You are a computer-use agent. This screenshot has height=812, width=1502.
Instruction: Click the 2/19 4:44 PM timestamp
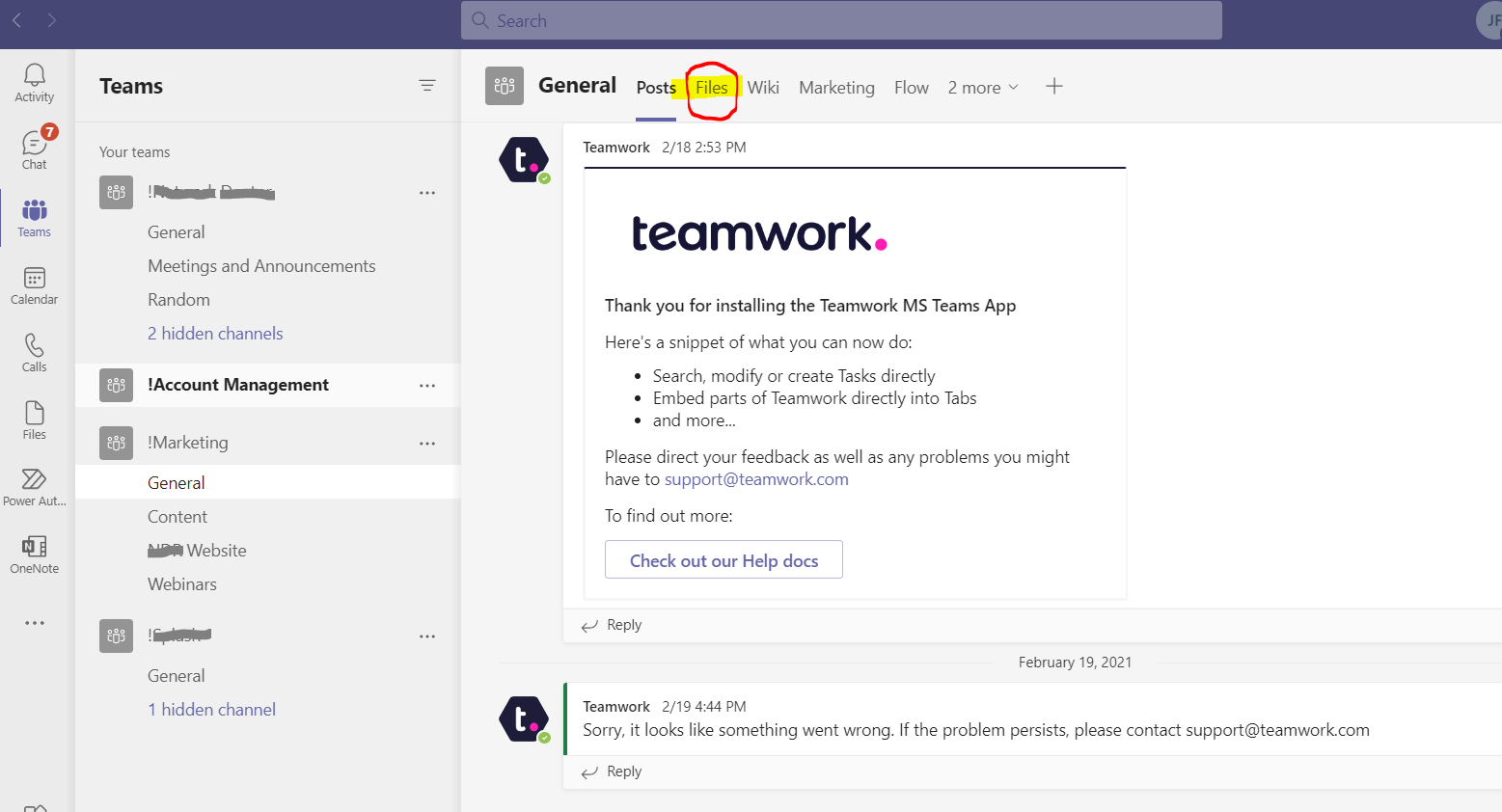[704, 707]
